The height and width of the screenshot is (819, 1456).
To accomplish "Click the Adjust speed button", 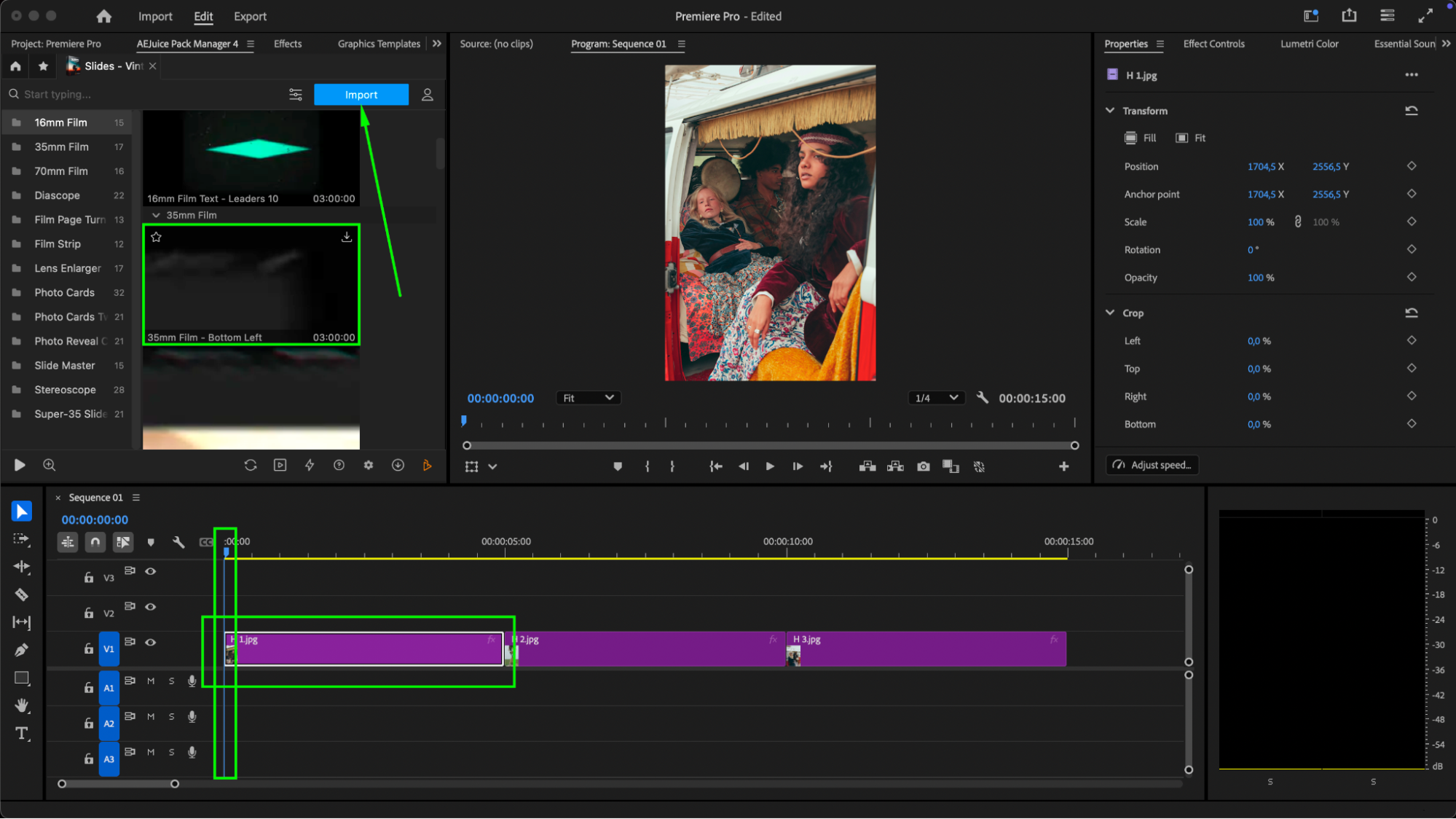I will click(x=1152, y=465).
